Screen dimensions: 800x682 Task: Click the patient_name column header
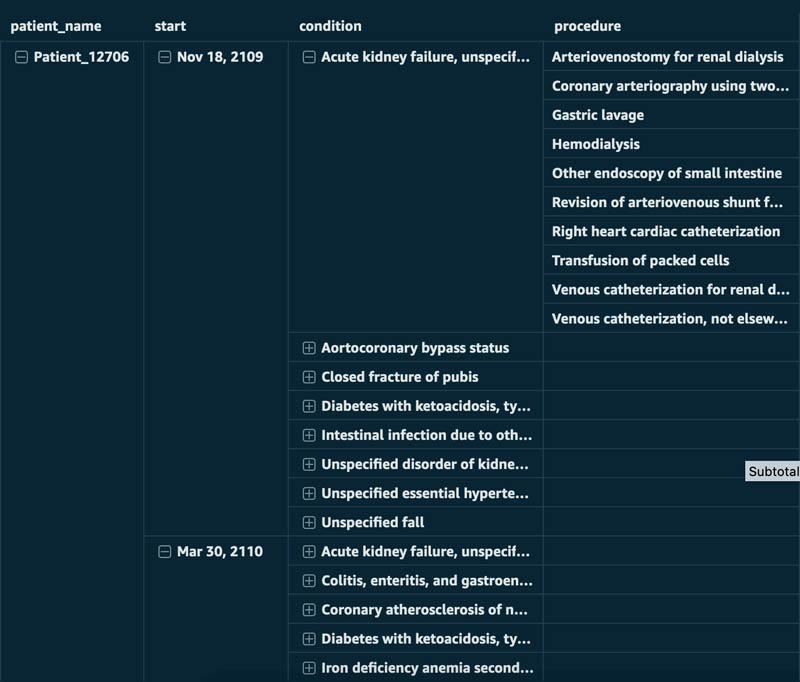click(56, 26)
